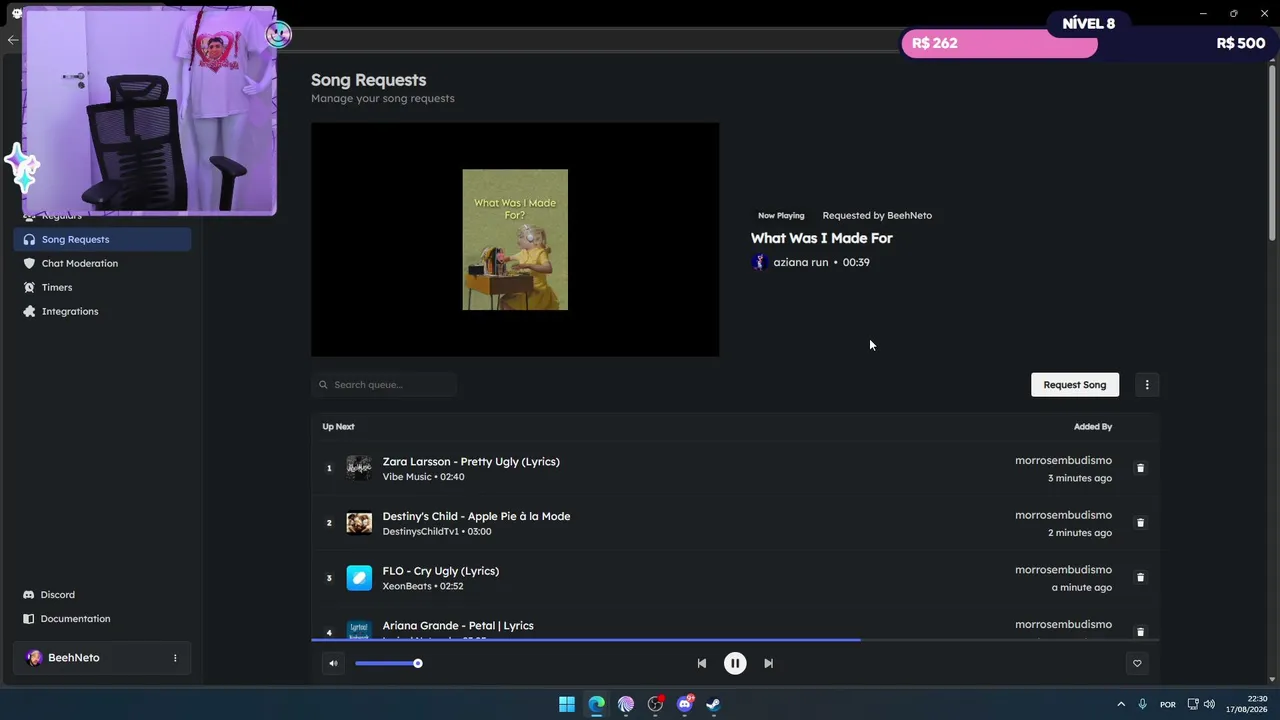Click the BeehNeto profile avatar
Image resolution: width=1280 pixels, height=720 pixels.
(34, 658)
